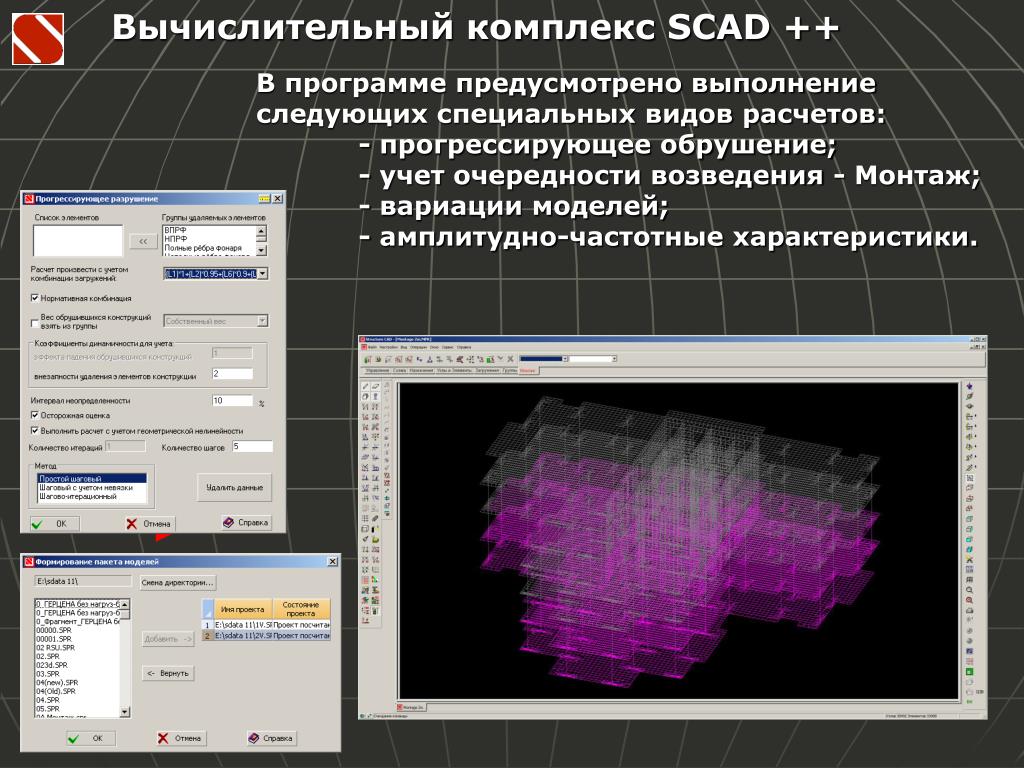Image resolution: width=1024 pixels, height=768 pixels.
Task: Click the Количество шагов field
Action: pyautogui.click(x=252, y=447)
